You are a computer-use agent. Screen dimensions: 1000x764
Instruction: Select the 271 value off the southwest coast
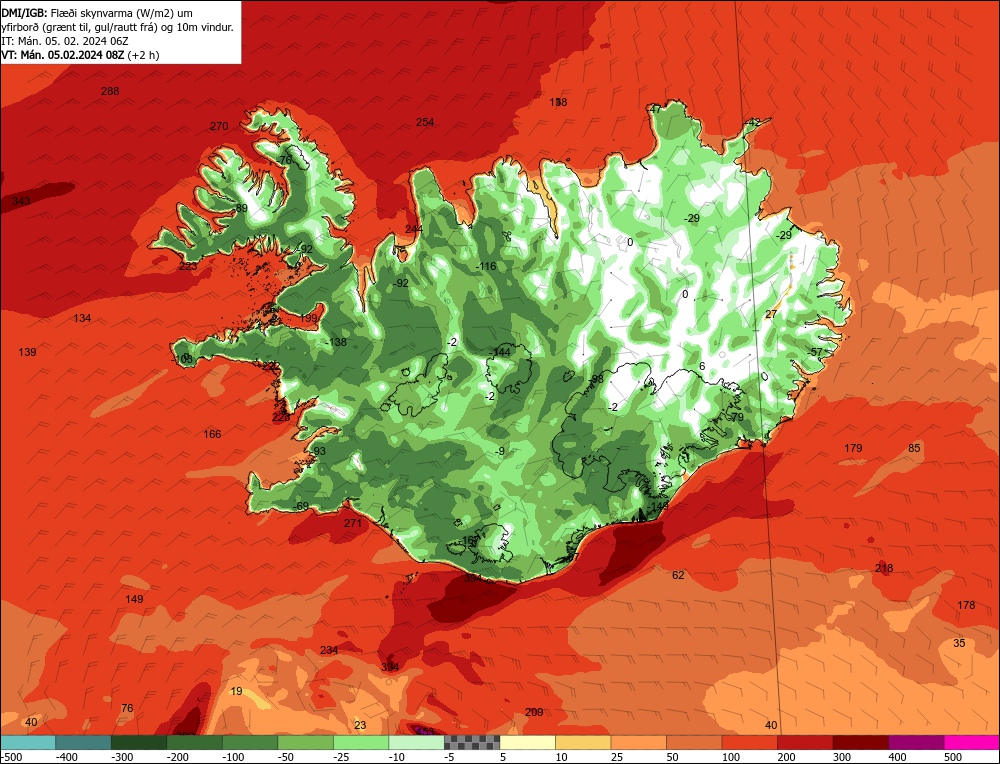click(353, 524)
